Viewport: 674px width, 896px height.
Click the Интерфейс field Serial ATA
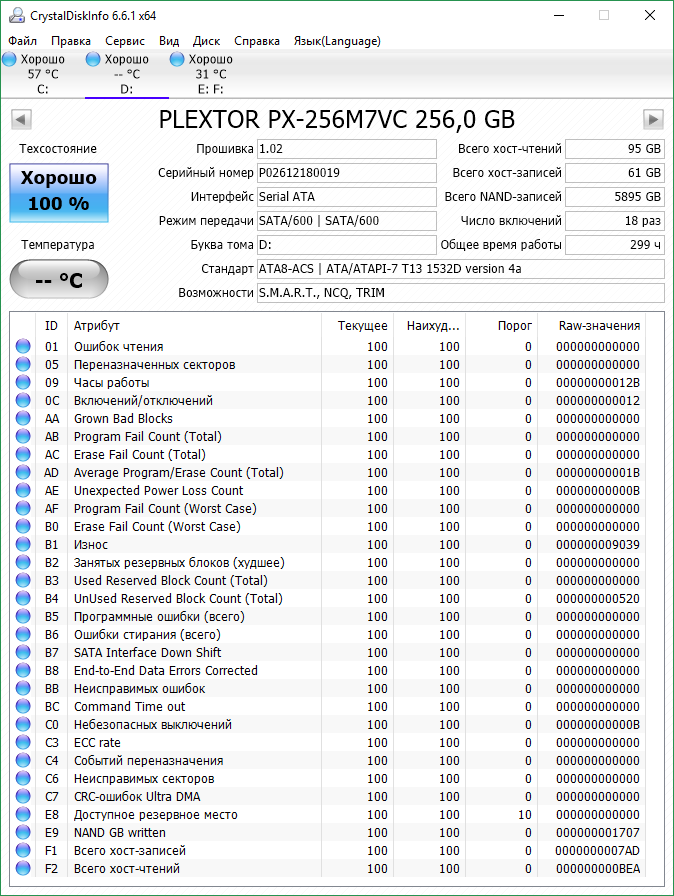347,197
